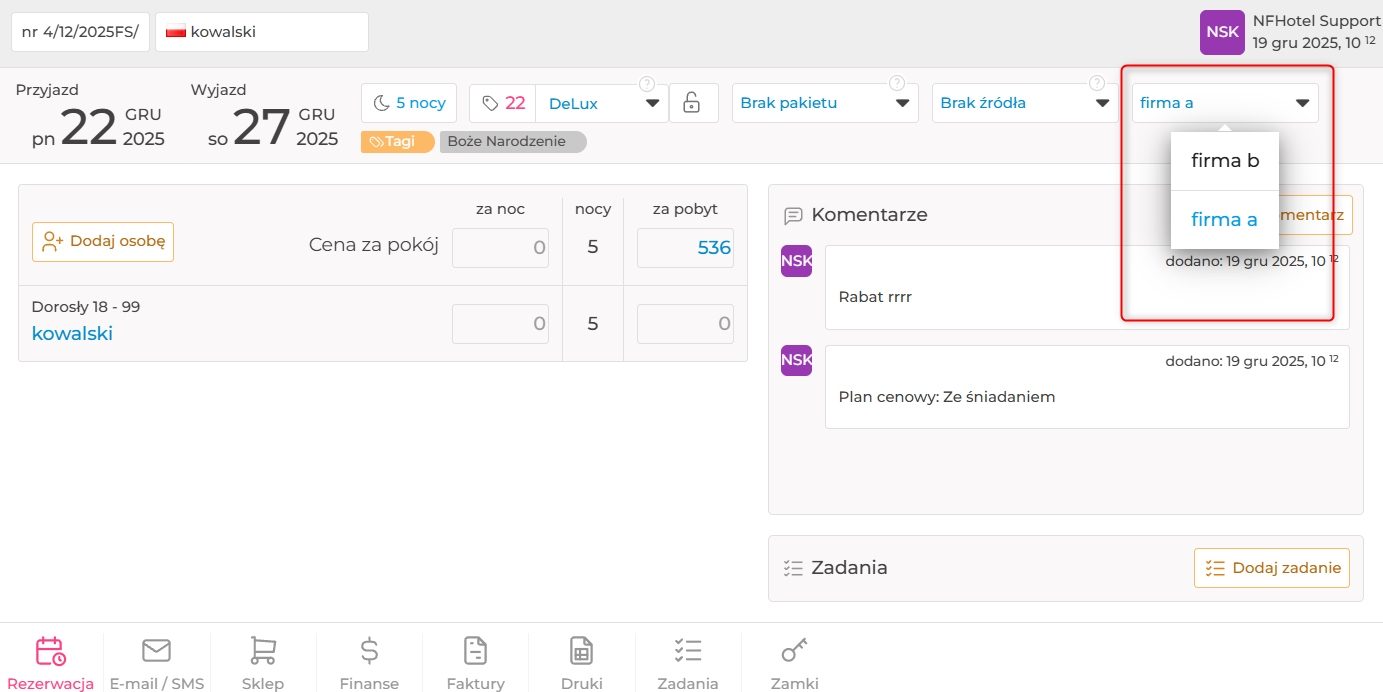Click the Boże Narodzenie tag
Screen dimensions: 1383x692
513,142
